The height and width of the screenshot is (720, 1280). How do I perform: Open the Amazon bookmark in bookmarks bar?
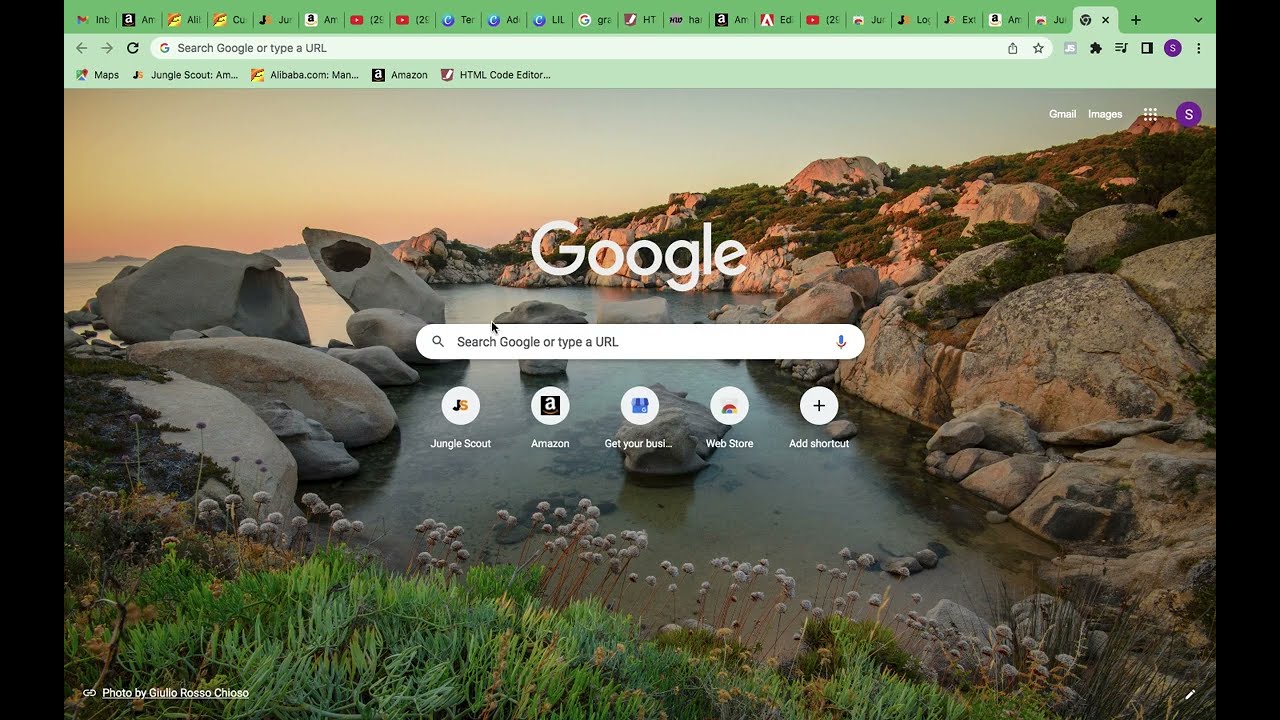[x=400, y=75]
